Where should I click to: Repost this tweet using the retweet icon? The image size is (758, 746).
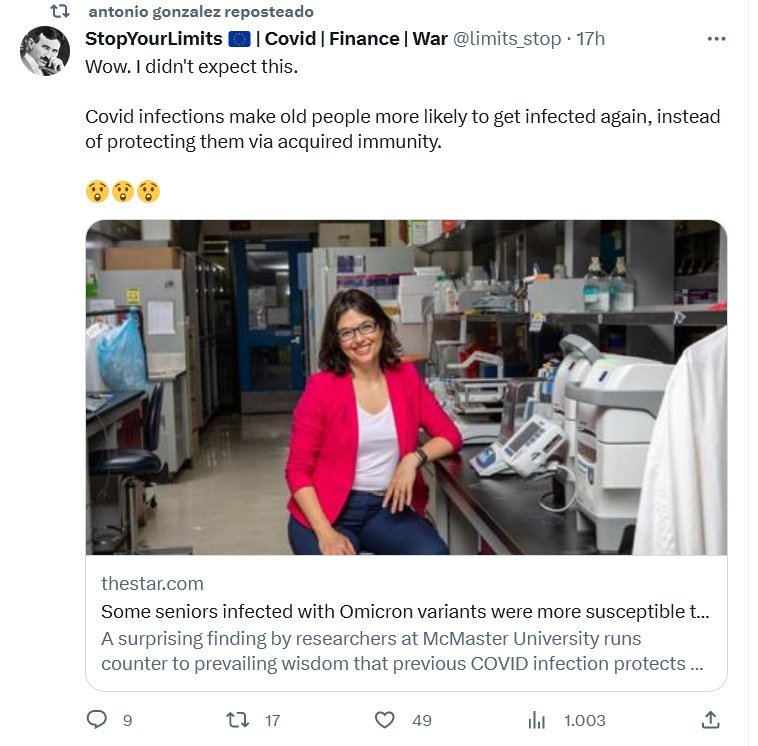[236, 719]
